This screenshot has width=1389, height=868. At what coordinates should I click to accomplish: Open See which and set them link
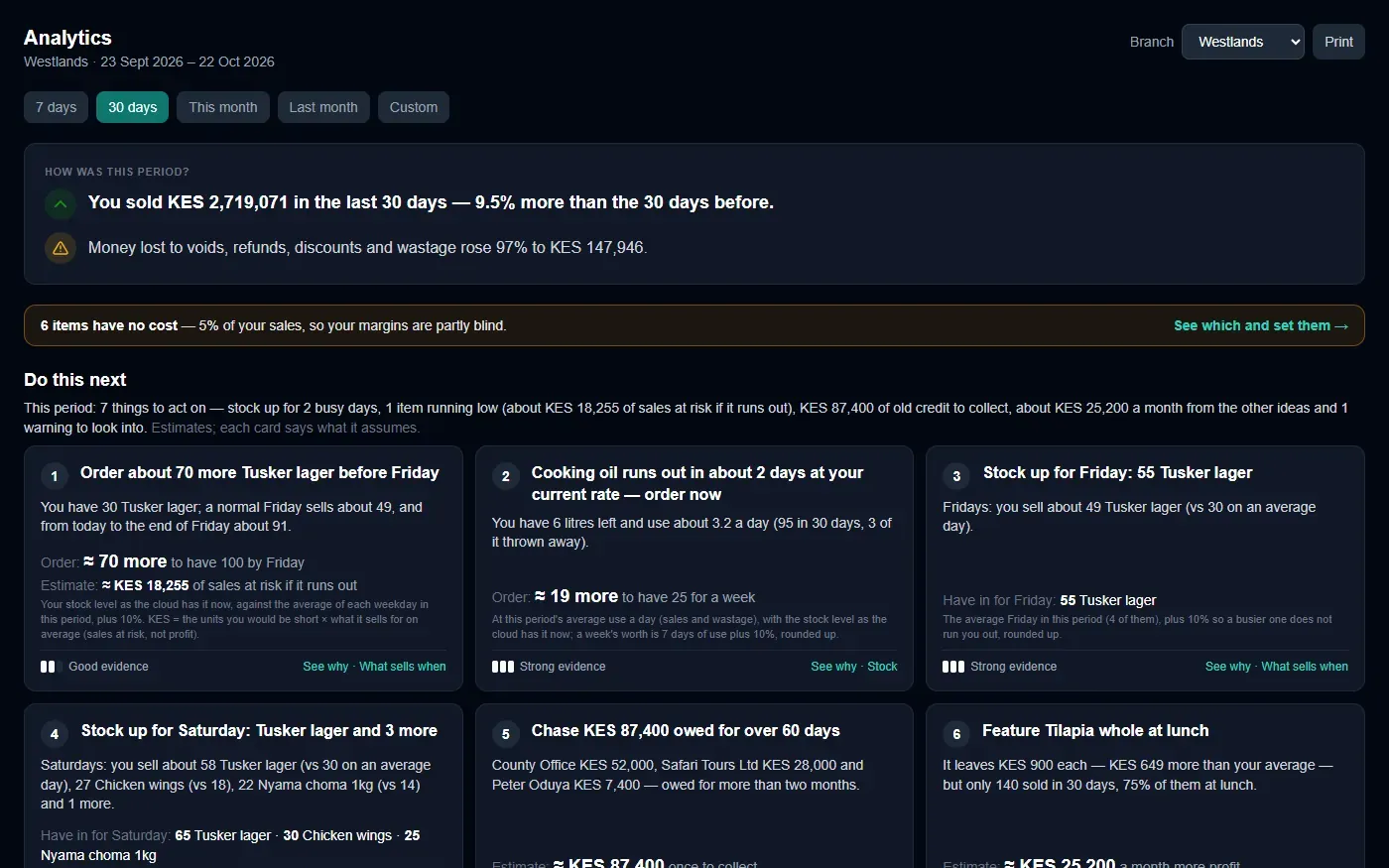tap(1261, 325)
